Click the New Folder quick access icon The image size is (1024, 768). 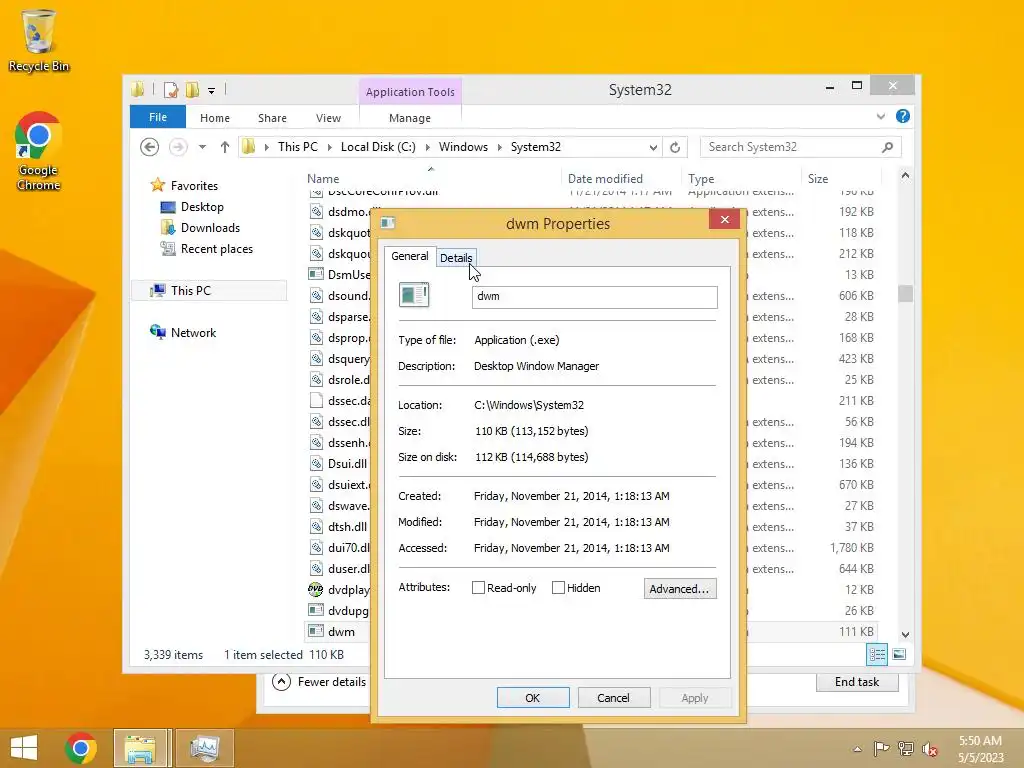point(193,90)
